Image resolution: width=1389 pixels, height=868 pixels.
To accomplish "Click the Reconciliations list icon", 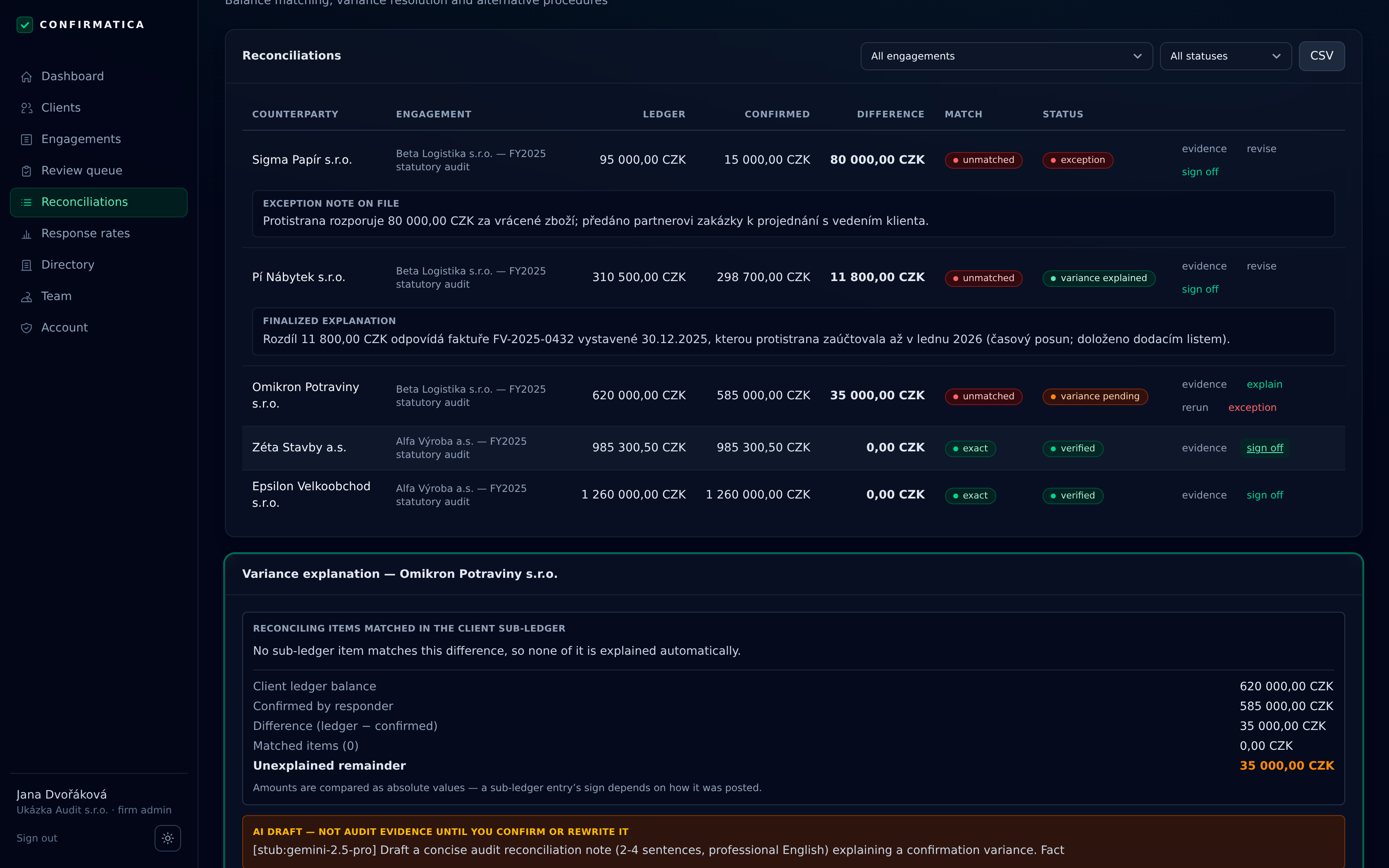I will [26, 202].
